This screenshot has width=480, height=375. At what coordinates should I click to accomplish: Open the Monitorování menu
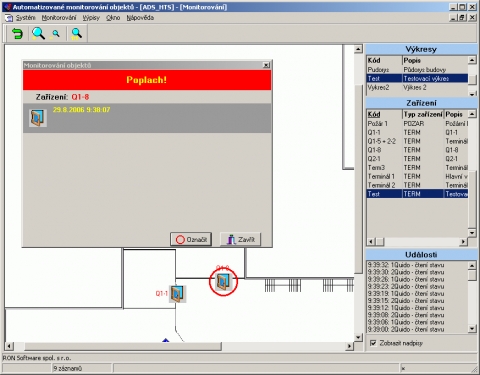(x=59, y=18)
